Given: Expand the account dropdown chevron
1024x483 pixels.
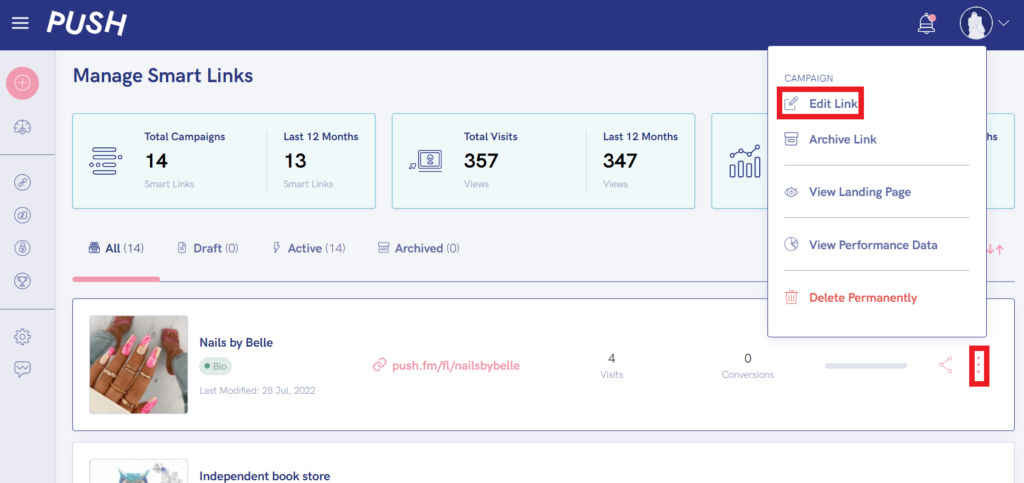Looking at the screenshot, I should click(x=1003, y=23).
